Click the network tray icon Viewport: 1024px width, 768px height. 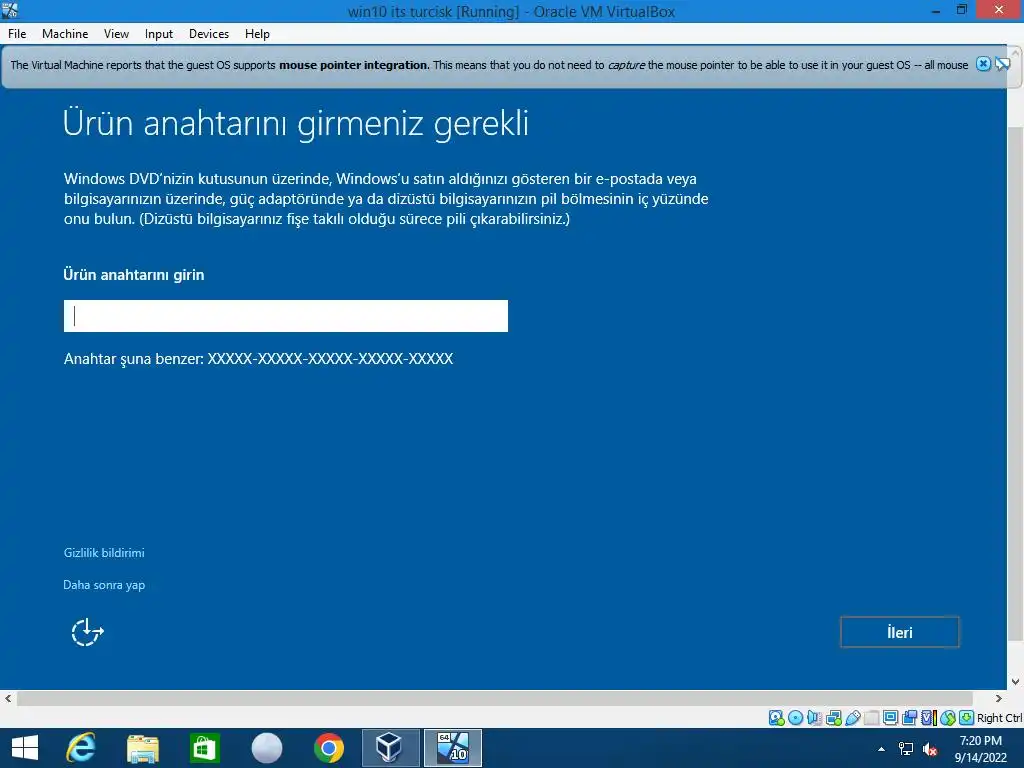[906, 749]
